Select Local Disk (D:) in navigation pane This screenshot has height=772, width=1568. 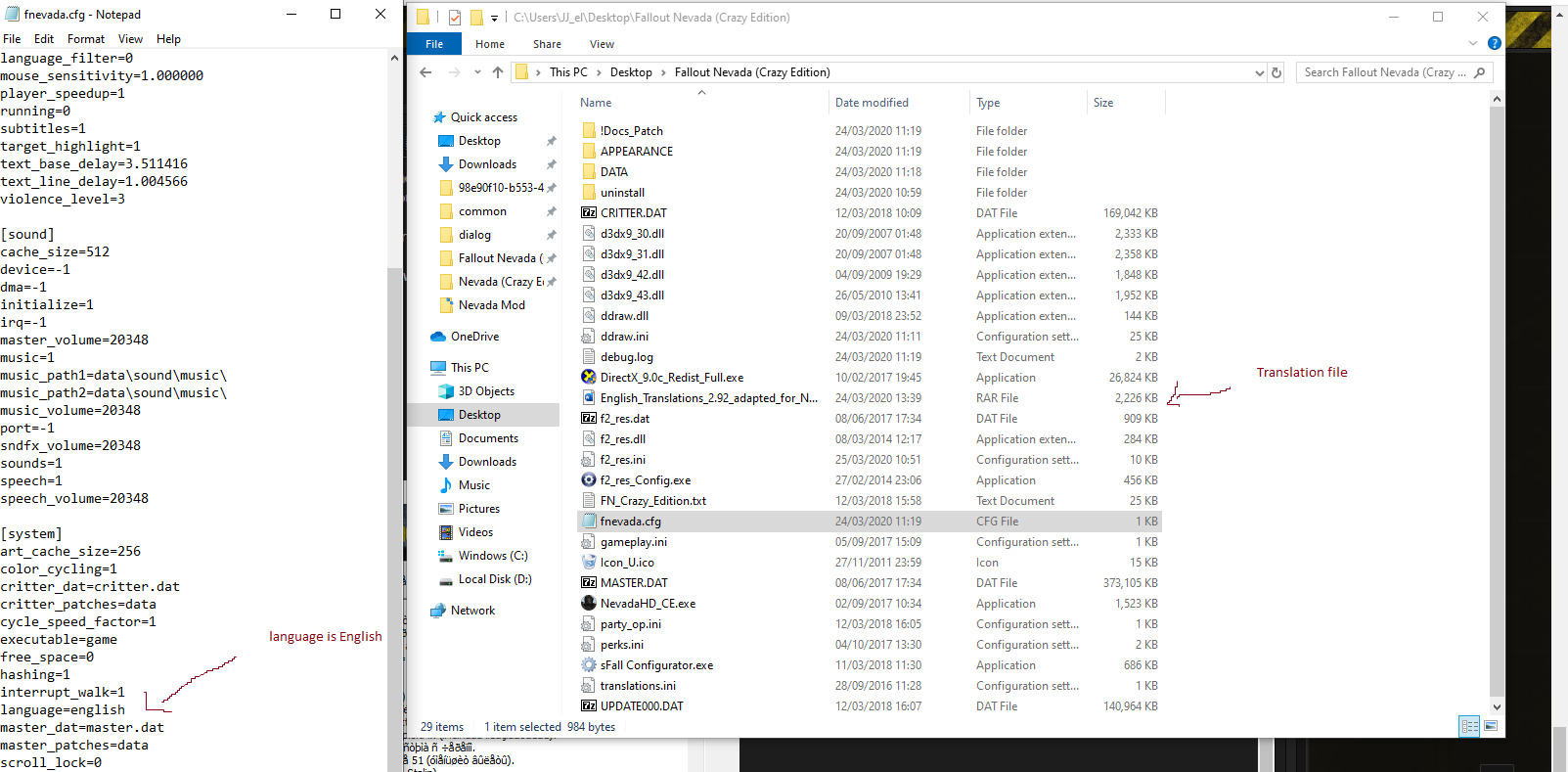coord(495,579)
